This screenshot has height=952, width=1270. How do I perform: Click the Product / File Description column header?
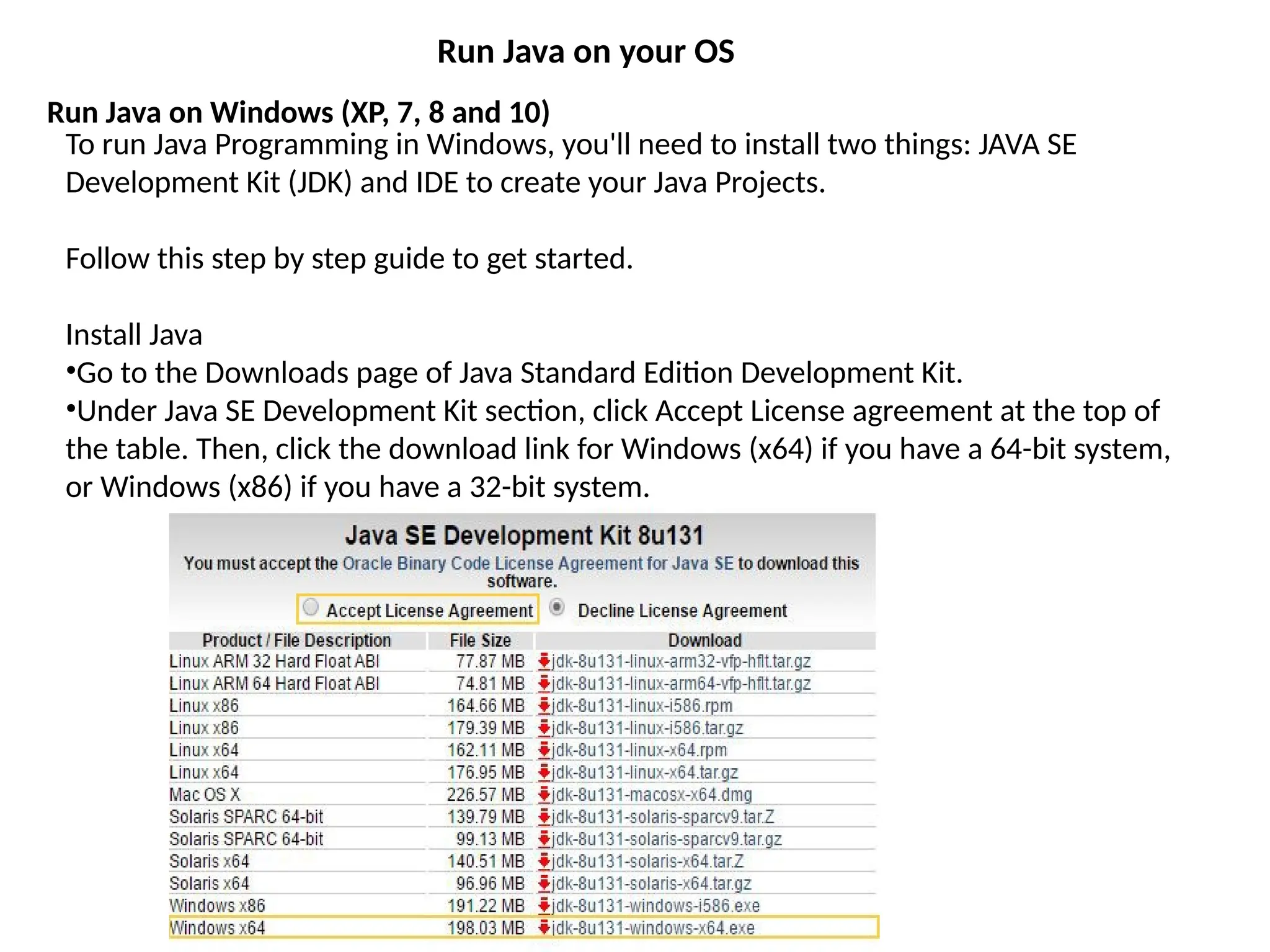(297, 640)
